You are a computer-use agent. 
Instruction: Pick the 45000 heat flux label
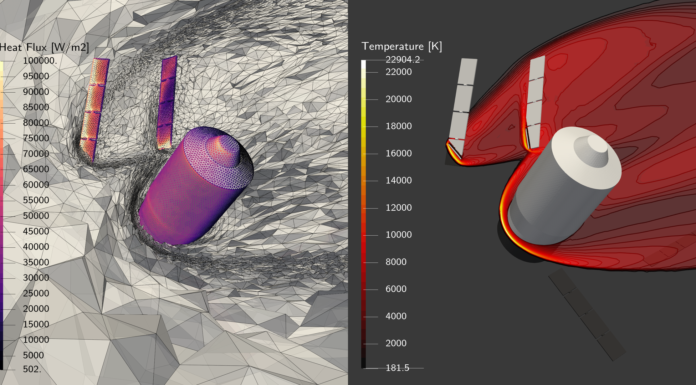(36, 231)
